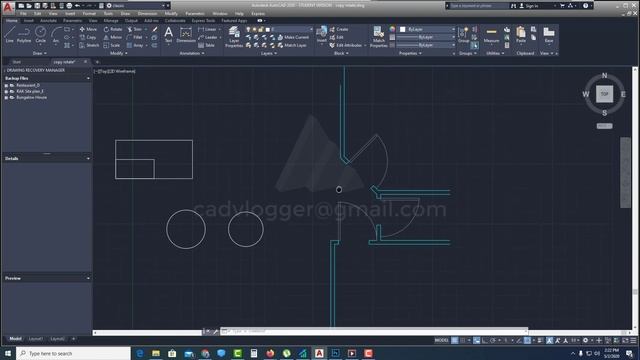Open Layer Properties manager
The height and width of the screenshot is (360, 640).
(234, 37)
